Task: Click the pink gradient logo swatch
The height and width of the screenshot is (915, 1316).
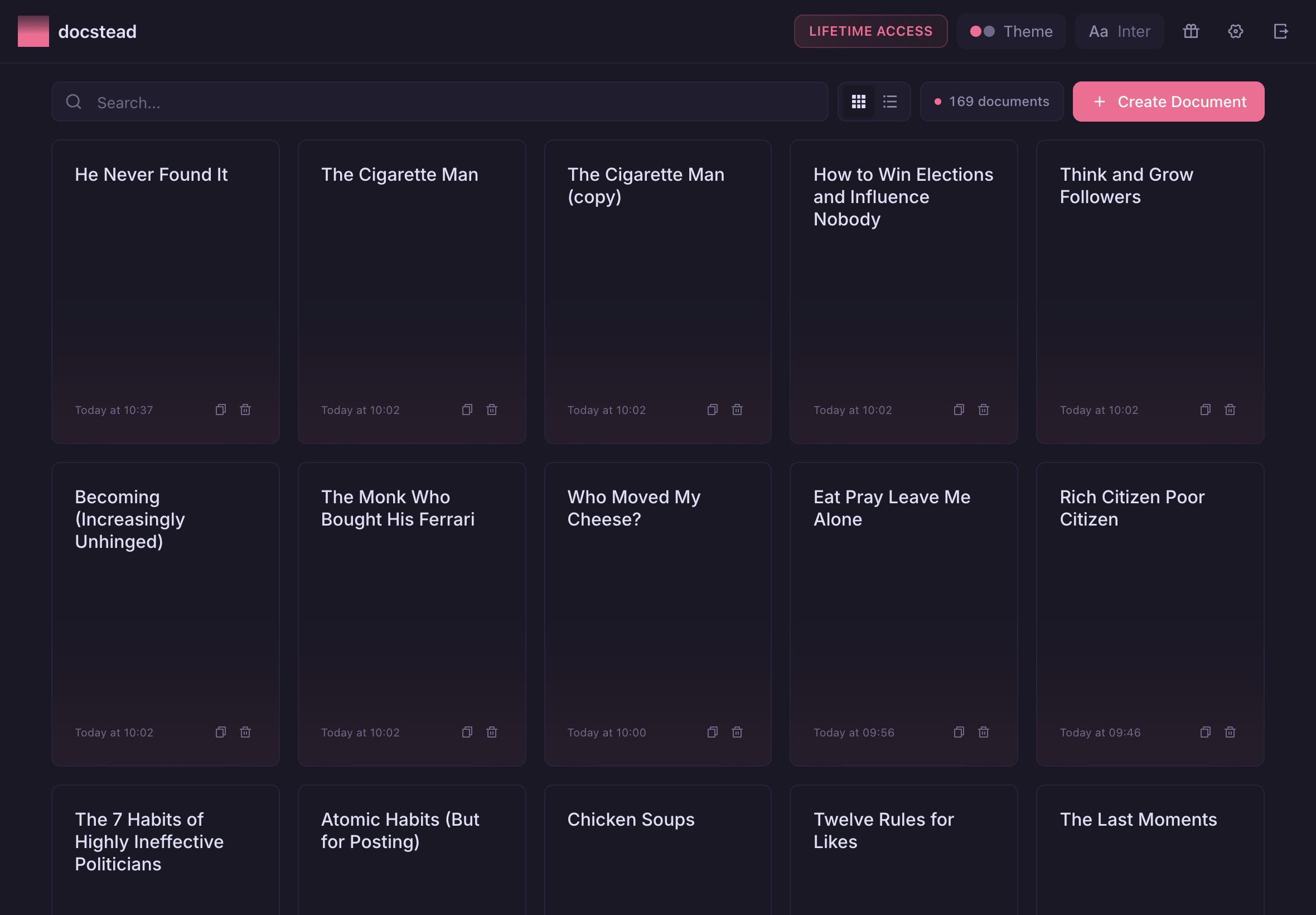Action: click(33, 32)
